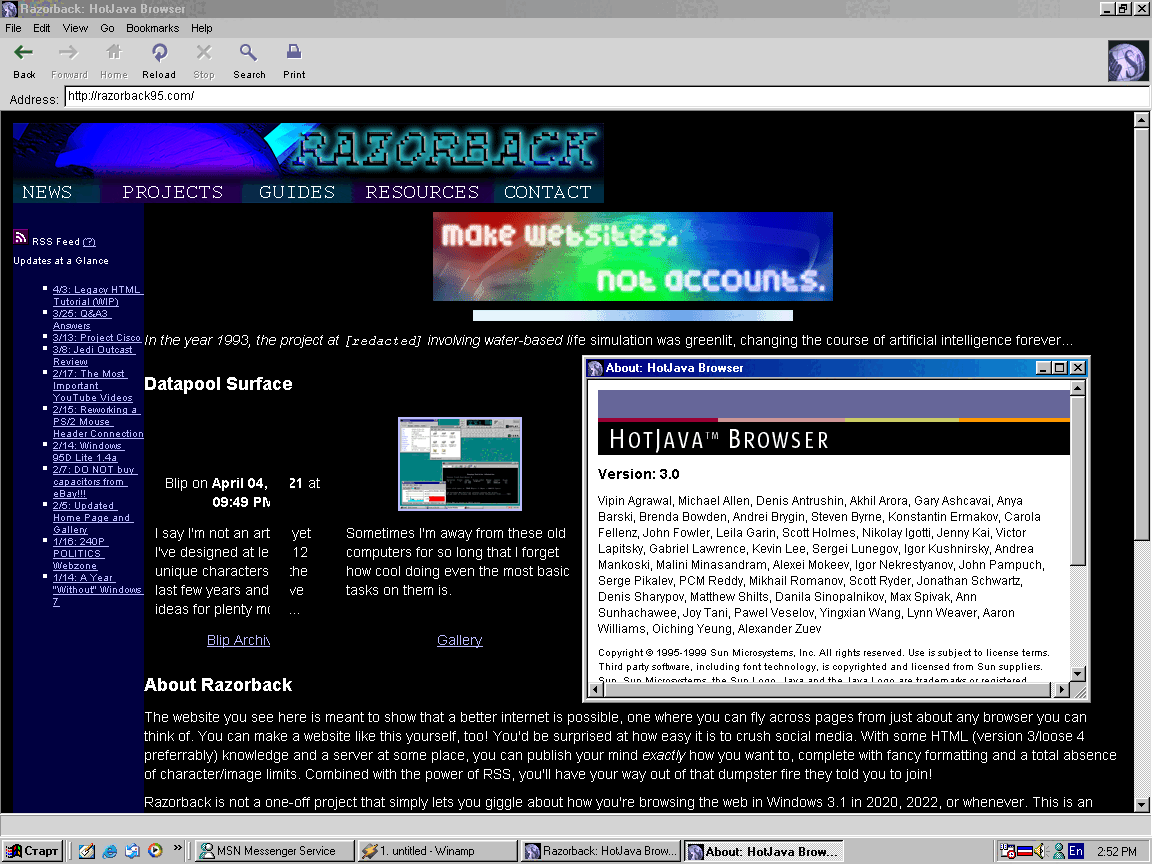The height and width of the screenshot is (864, 1152).
Task: Open the Search magnifier tool
Action: (248, 53)
